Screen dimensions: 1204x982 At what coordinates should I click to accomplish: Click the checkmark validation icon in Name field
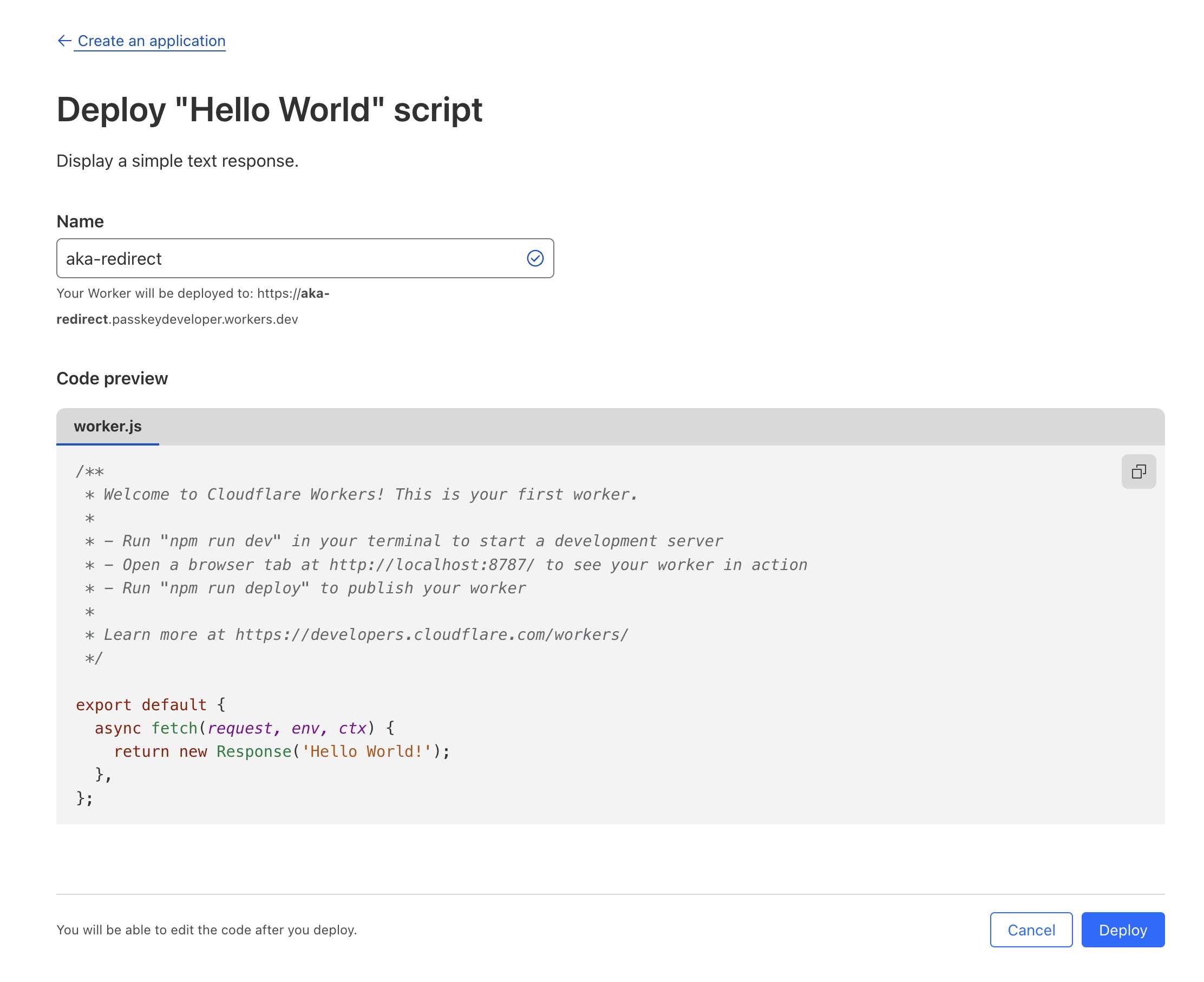point(535,258)
